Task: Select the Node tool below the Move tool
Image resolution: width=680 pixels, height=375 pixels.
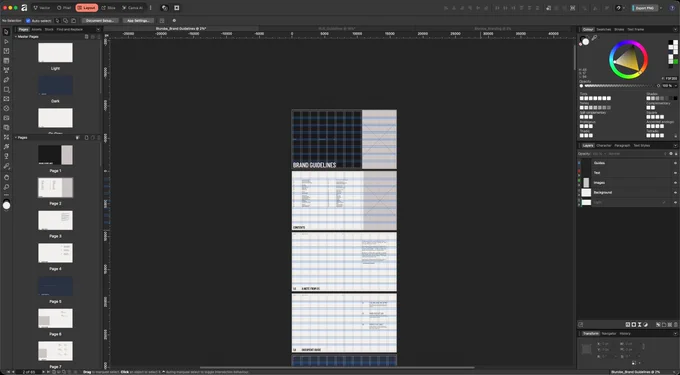Action: pyautogui.click(x=6, y=42)
